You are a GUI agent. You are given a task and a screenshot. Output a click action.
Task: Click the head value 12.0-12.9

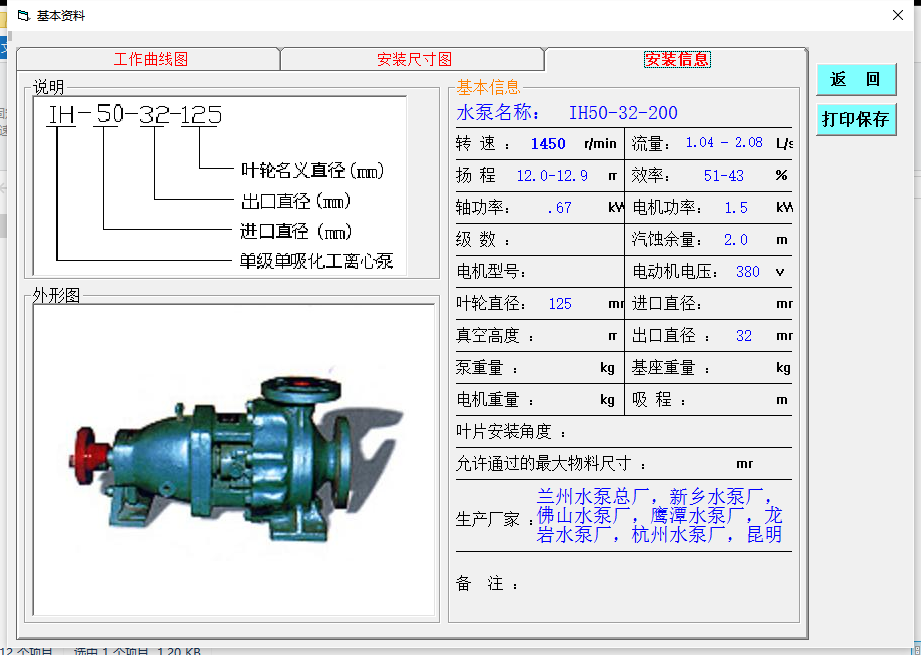coord(552,176)
